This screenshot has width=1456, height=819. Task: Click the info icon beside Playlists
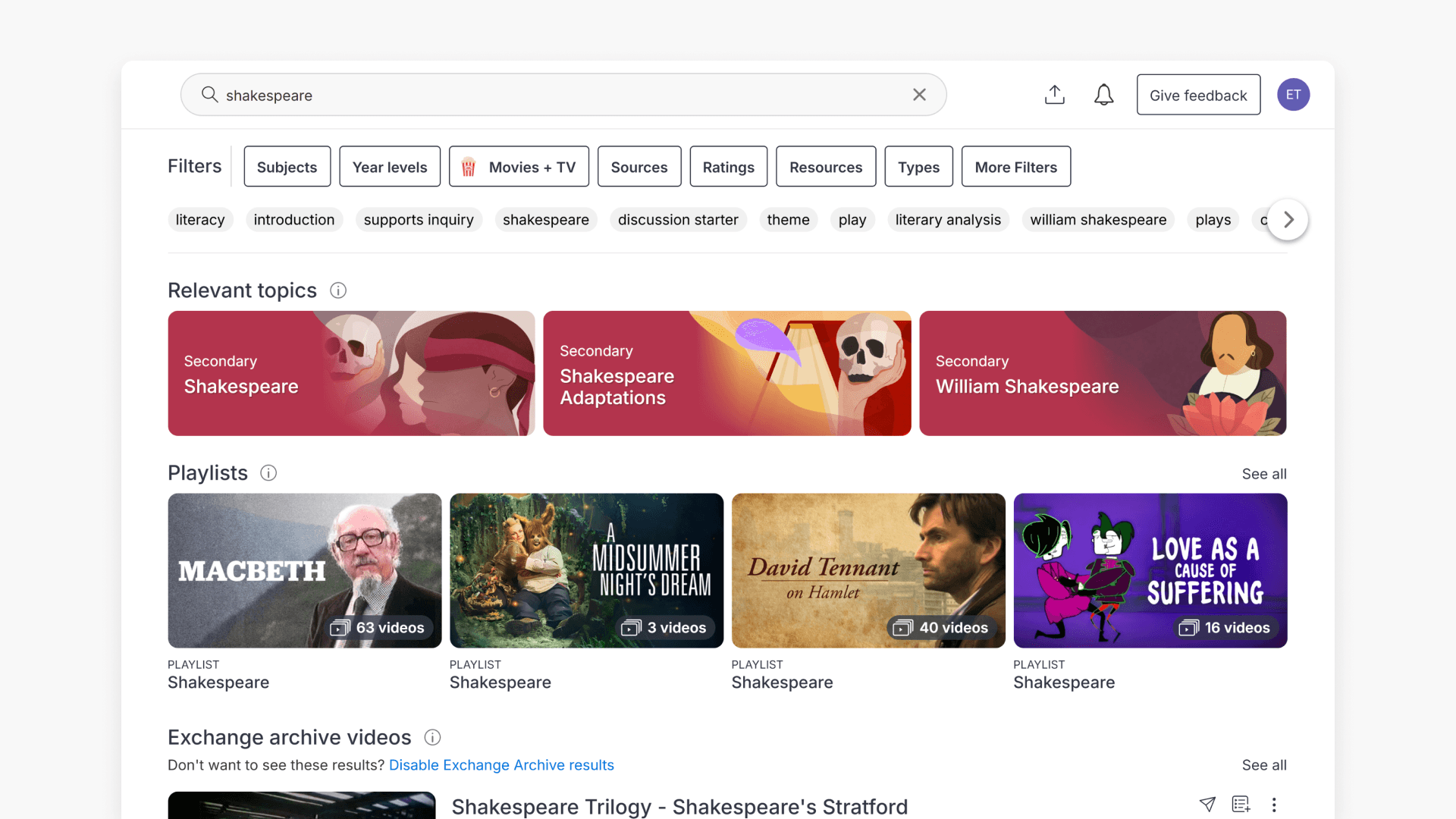pyautogui.click(x=268, y=473)
